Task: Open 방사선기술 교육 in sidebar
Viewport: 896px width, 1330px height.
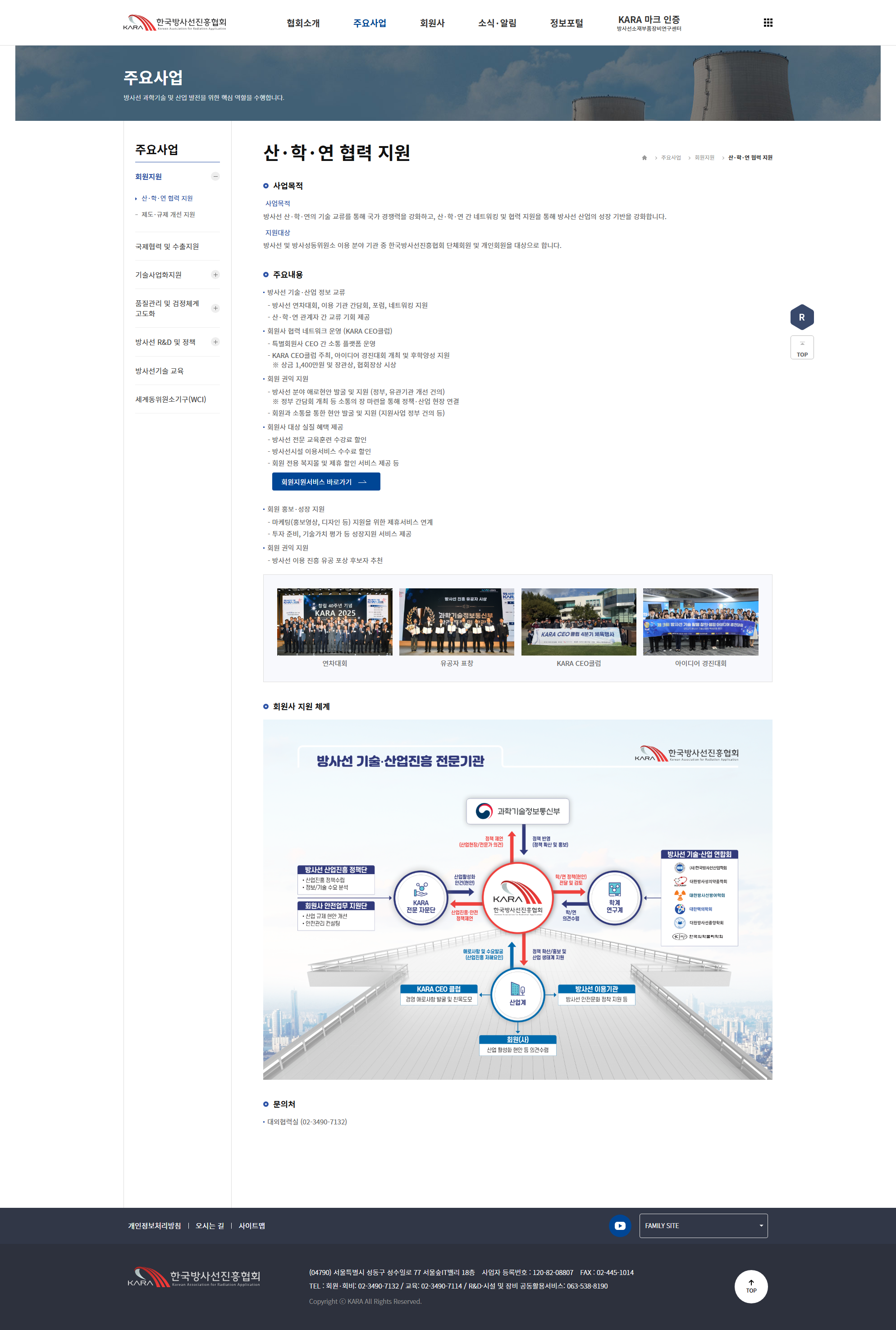Action: (160, 371)
